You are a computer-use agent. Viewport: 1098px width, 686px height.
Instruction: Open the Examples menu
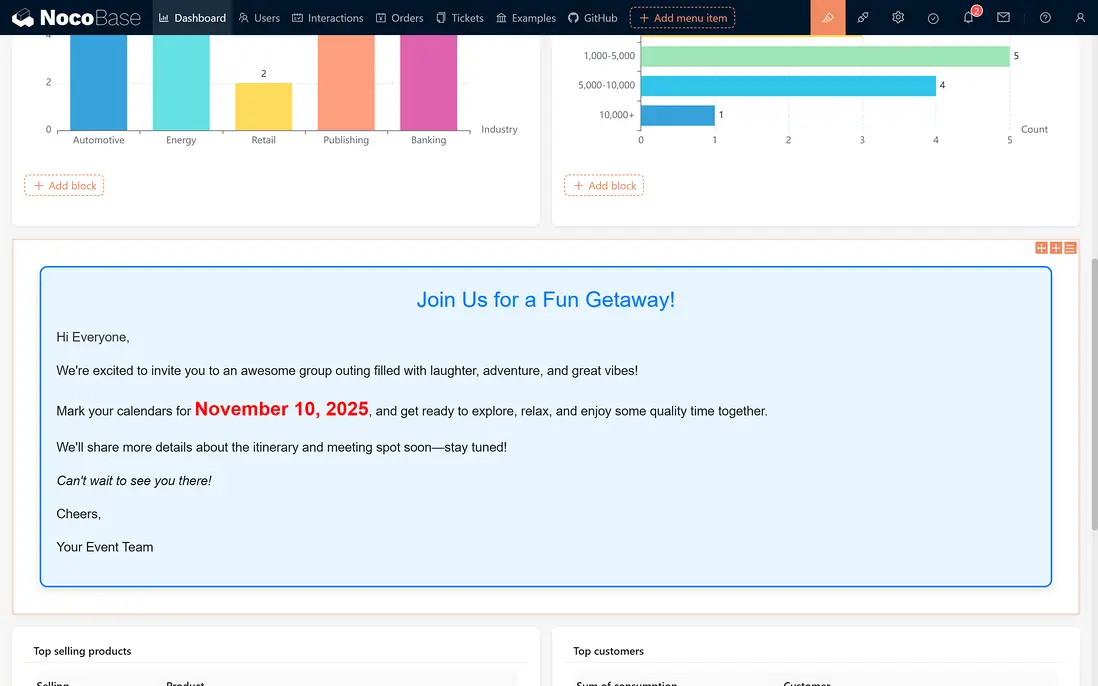click(526, 18)
